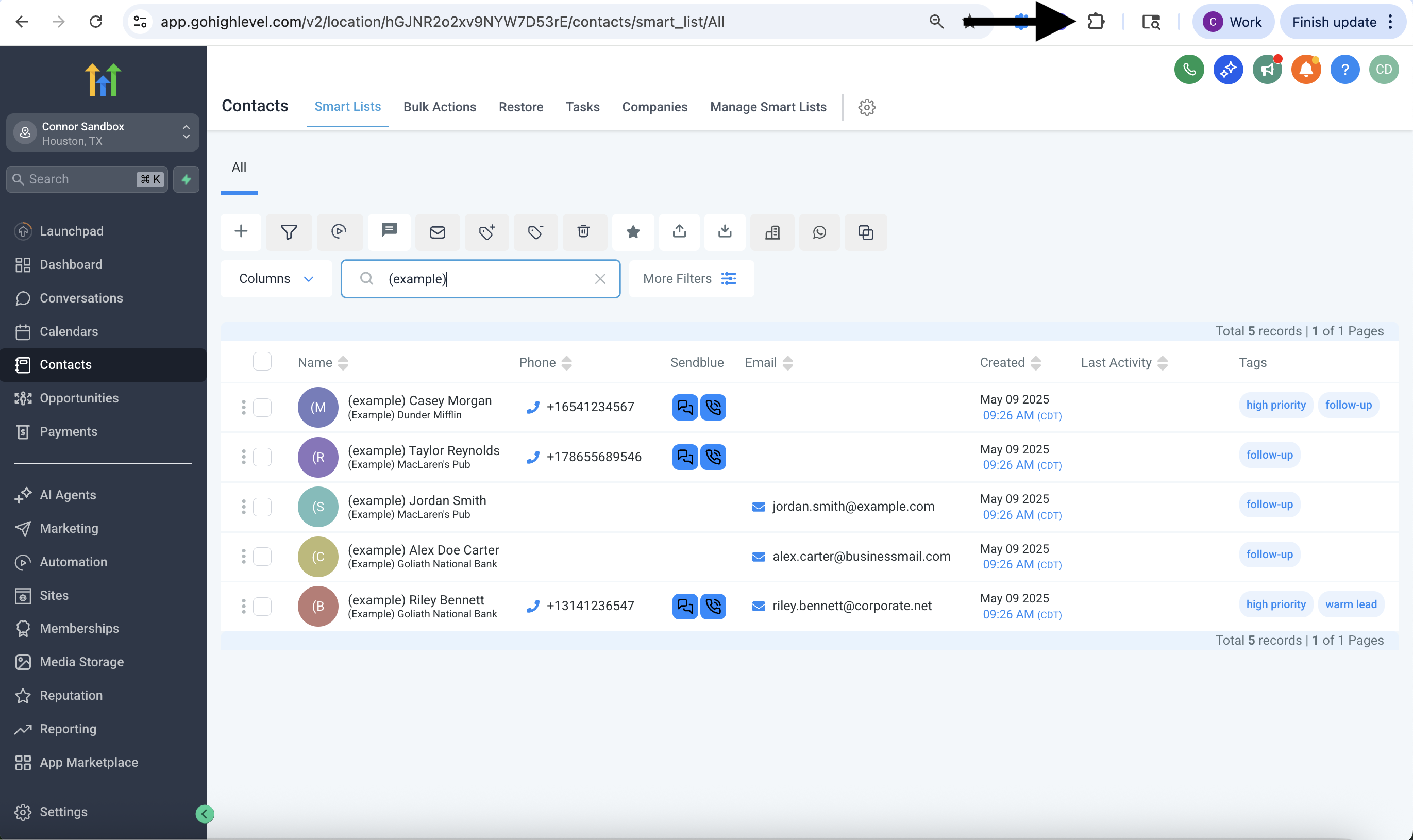Click the send email envelope icon
This screenshot has height=840, width=1413.
point(438,231)
